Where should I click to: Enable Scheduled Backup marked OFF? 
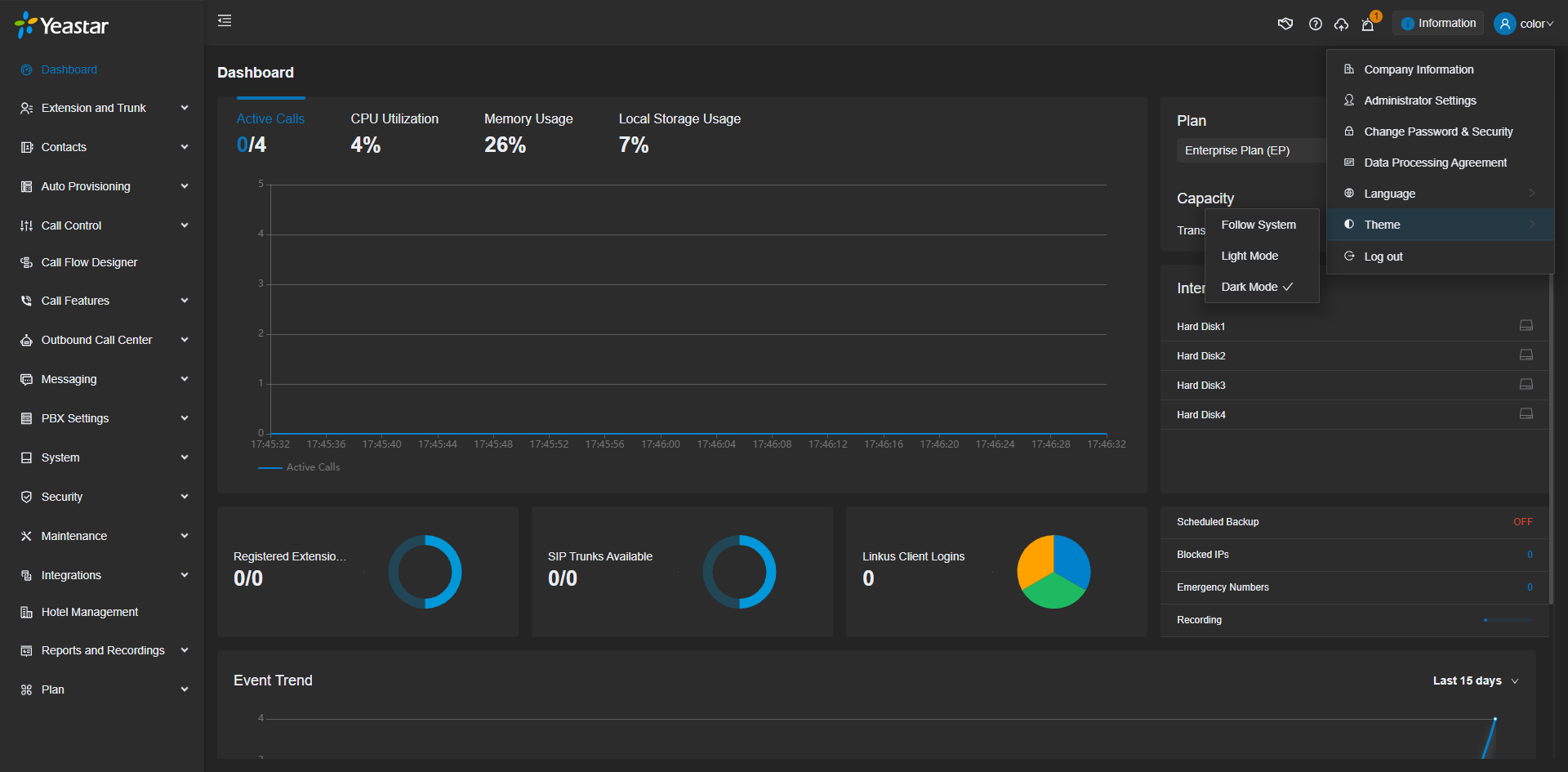(x=1522, y=521)
